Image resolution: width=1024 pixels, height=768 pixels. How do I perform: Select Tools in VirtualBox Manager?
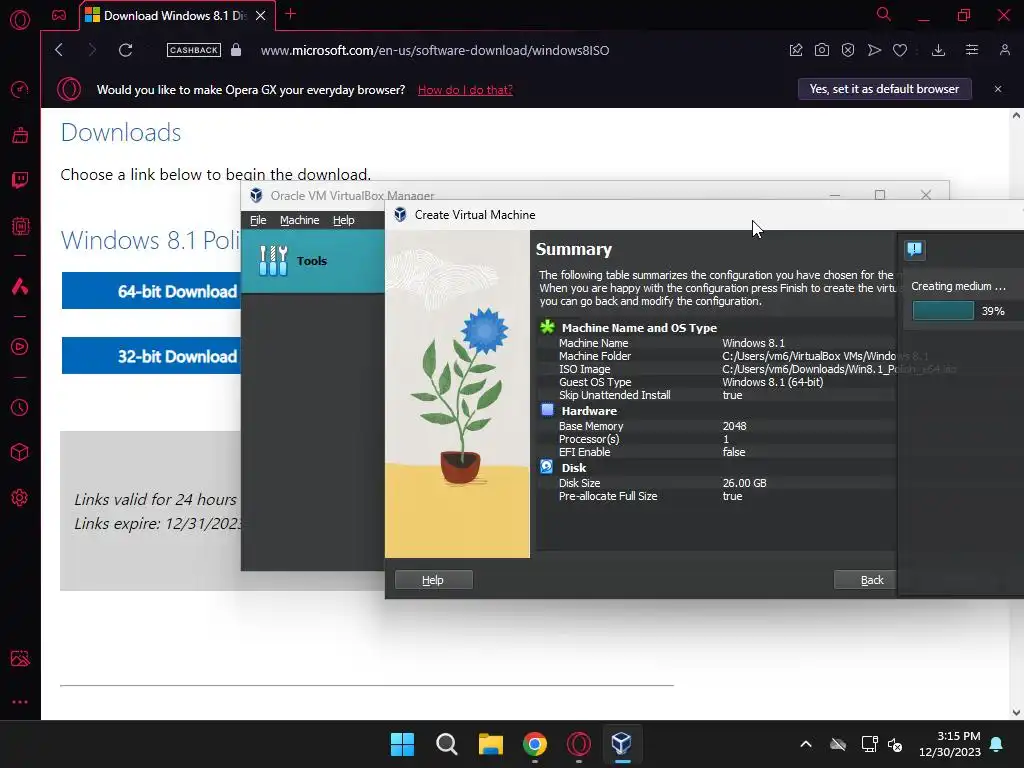(313, 261)
